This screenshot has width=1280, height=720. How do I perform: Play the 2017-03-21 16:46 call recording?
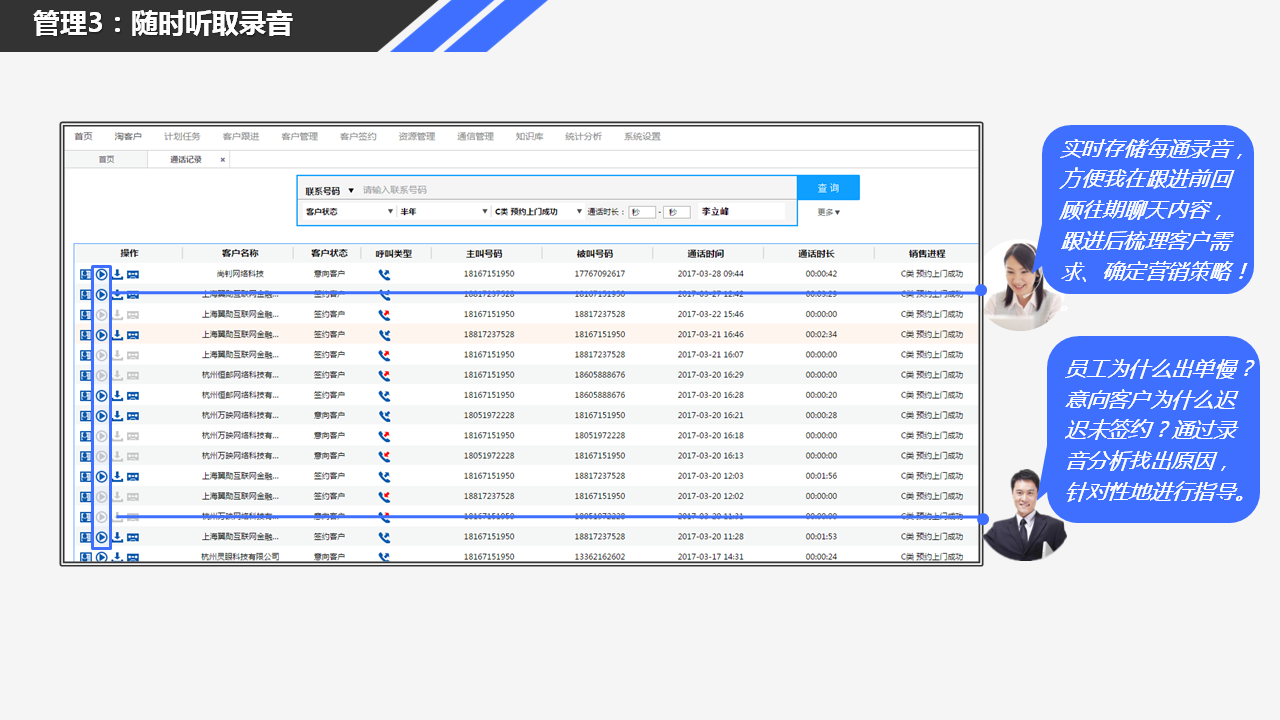click(x=101, y=335)
